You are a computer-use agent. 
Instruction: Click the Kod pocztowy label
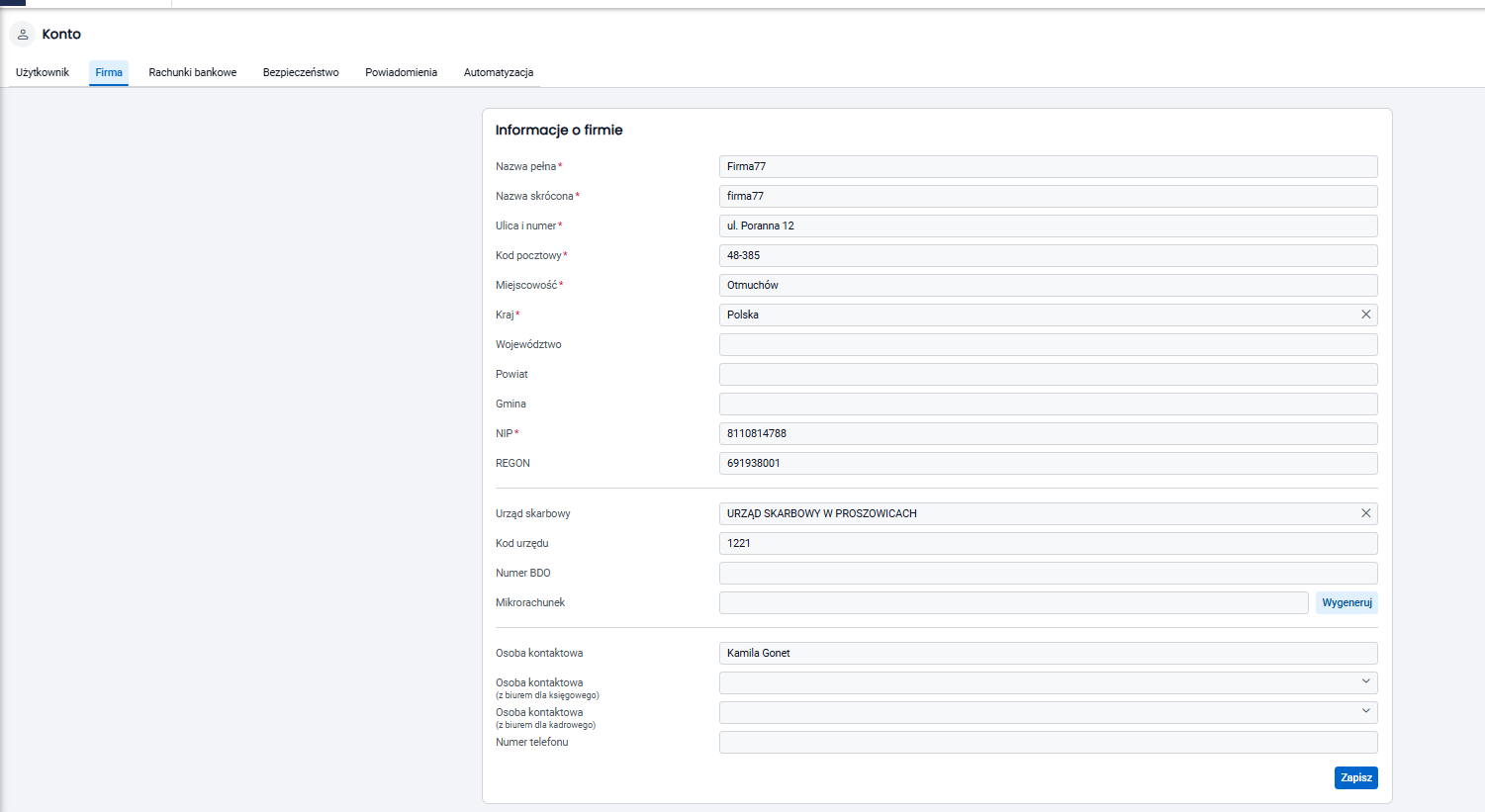528,255
